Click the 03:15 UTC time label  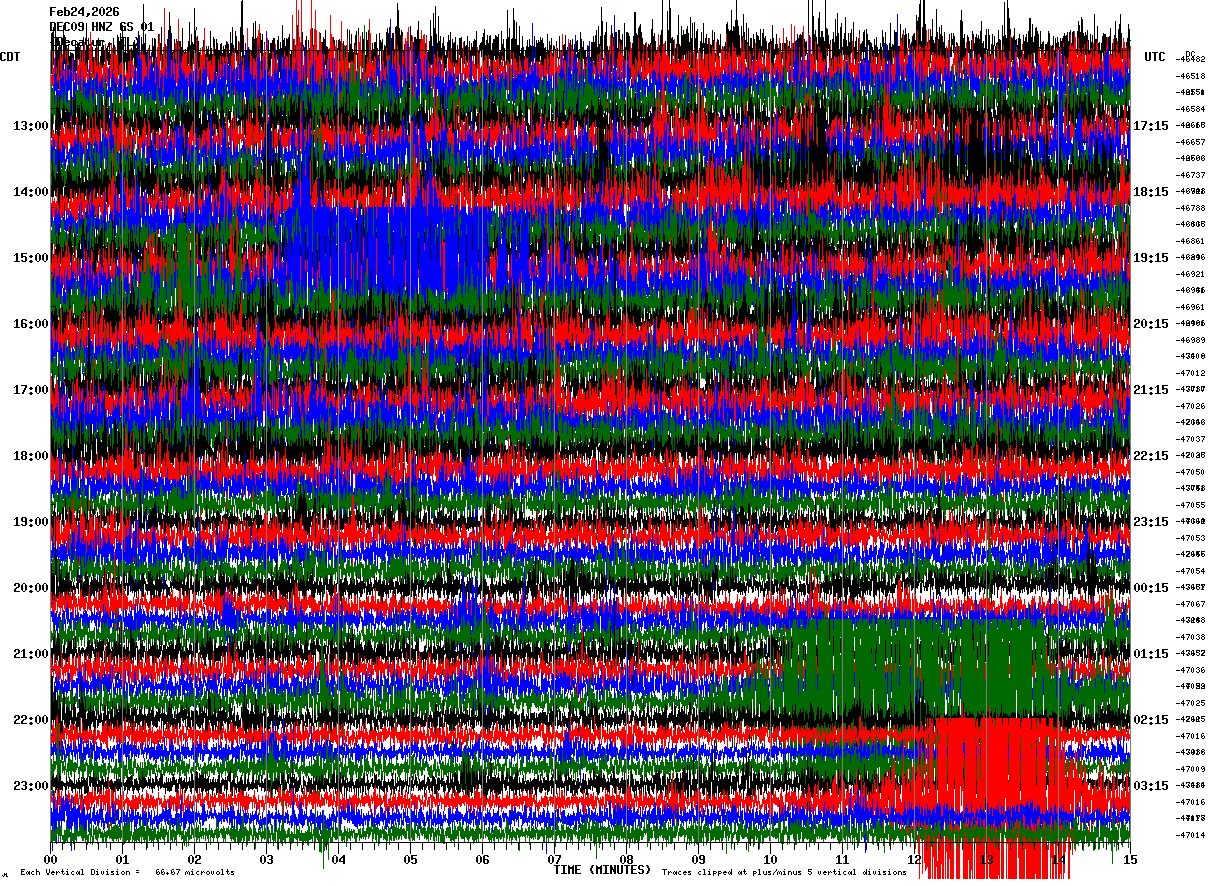(x=1151, y=786)
